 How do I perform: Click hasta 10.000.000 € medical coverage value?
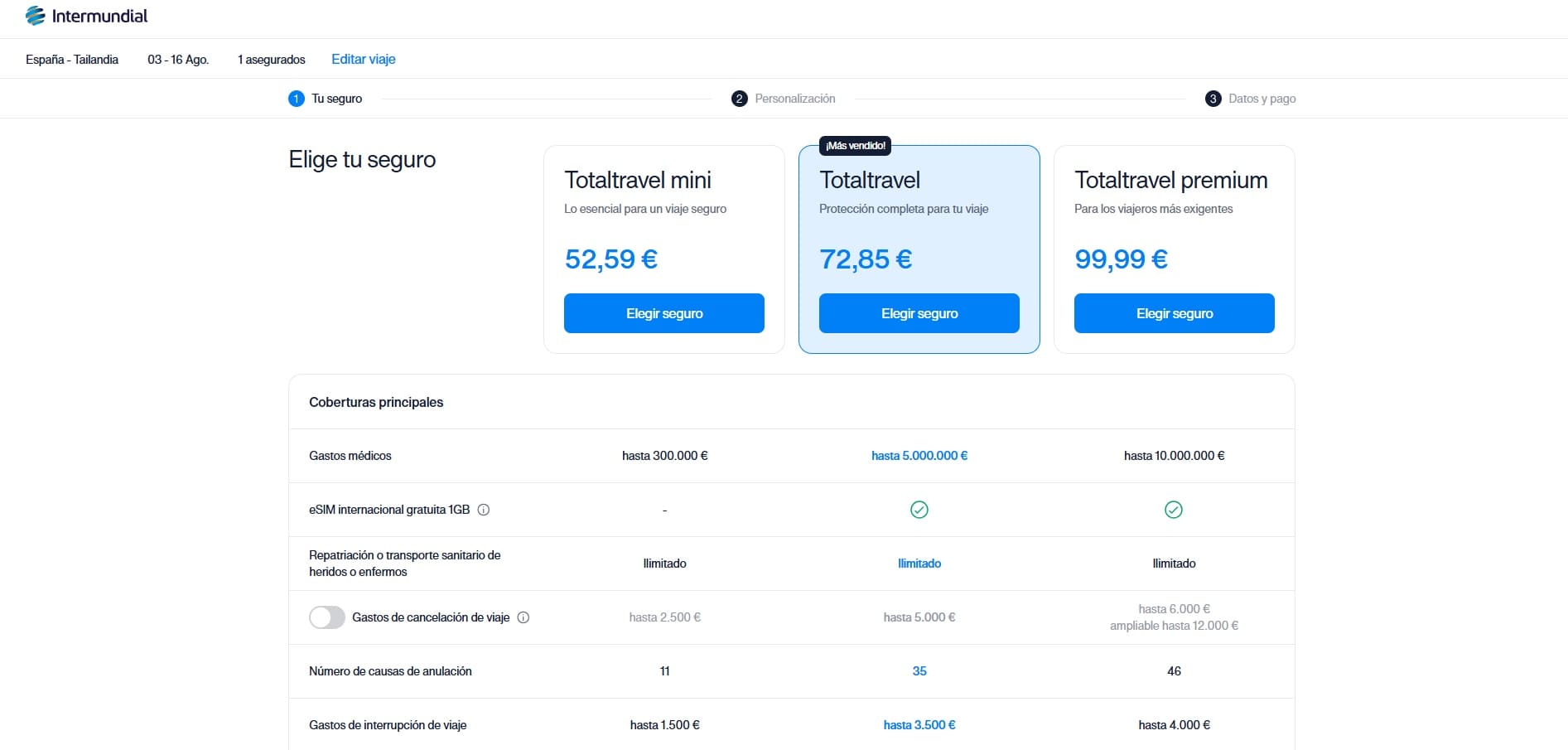(x=1175, y=456)
